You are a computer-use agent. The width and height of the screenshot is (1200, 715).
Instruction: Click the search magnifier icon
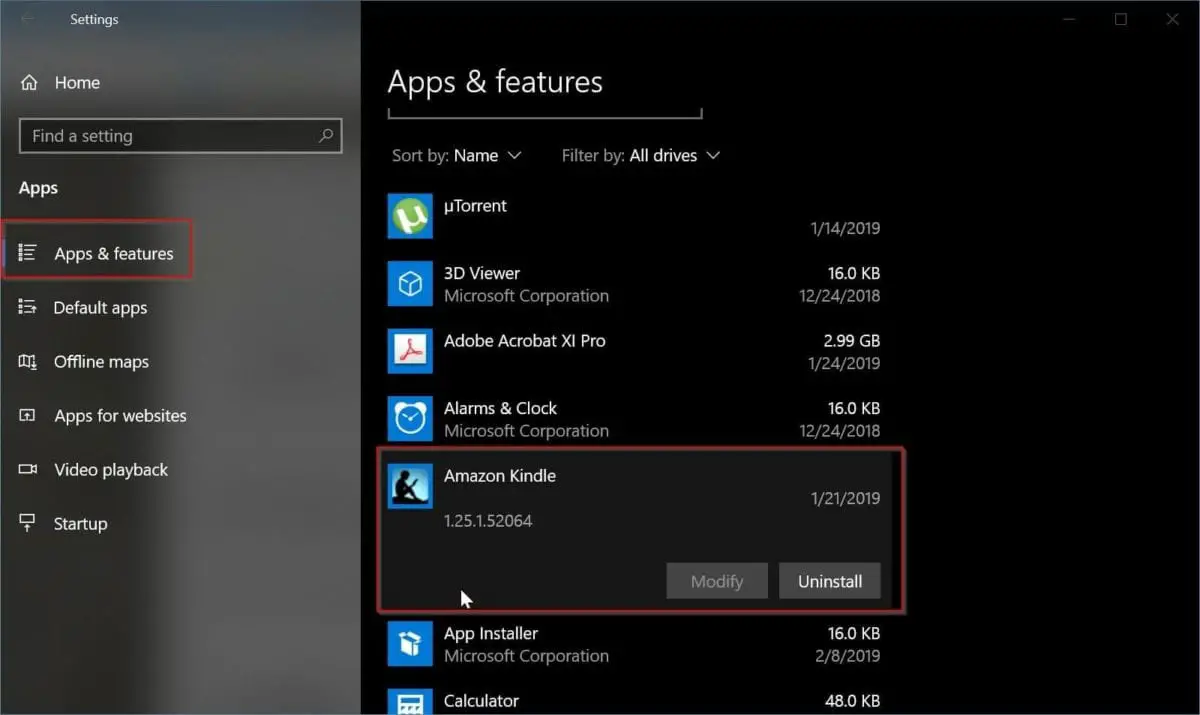(x=326, y=135)
